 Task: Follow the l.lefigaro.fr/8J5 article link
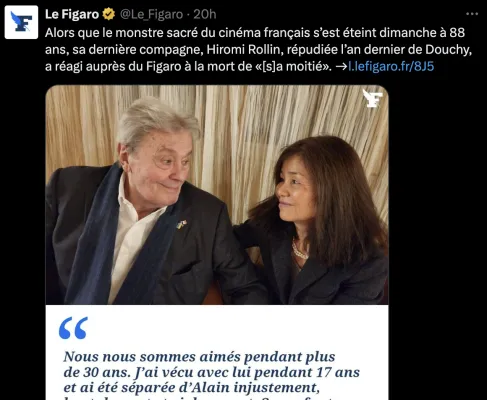pyautogui.click(x=391, y=66)
